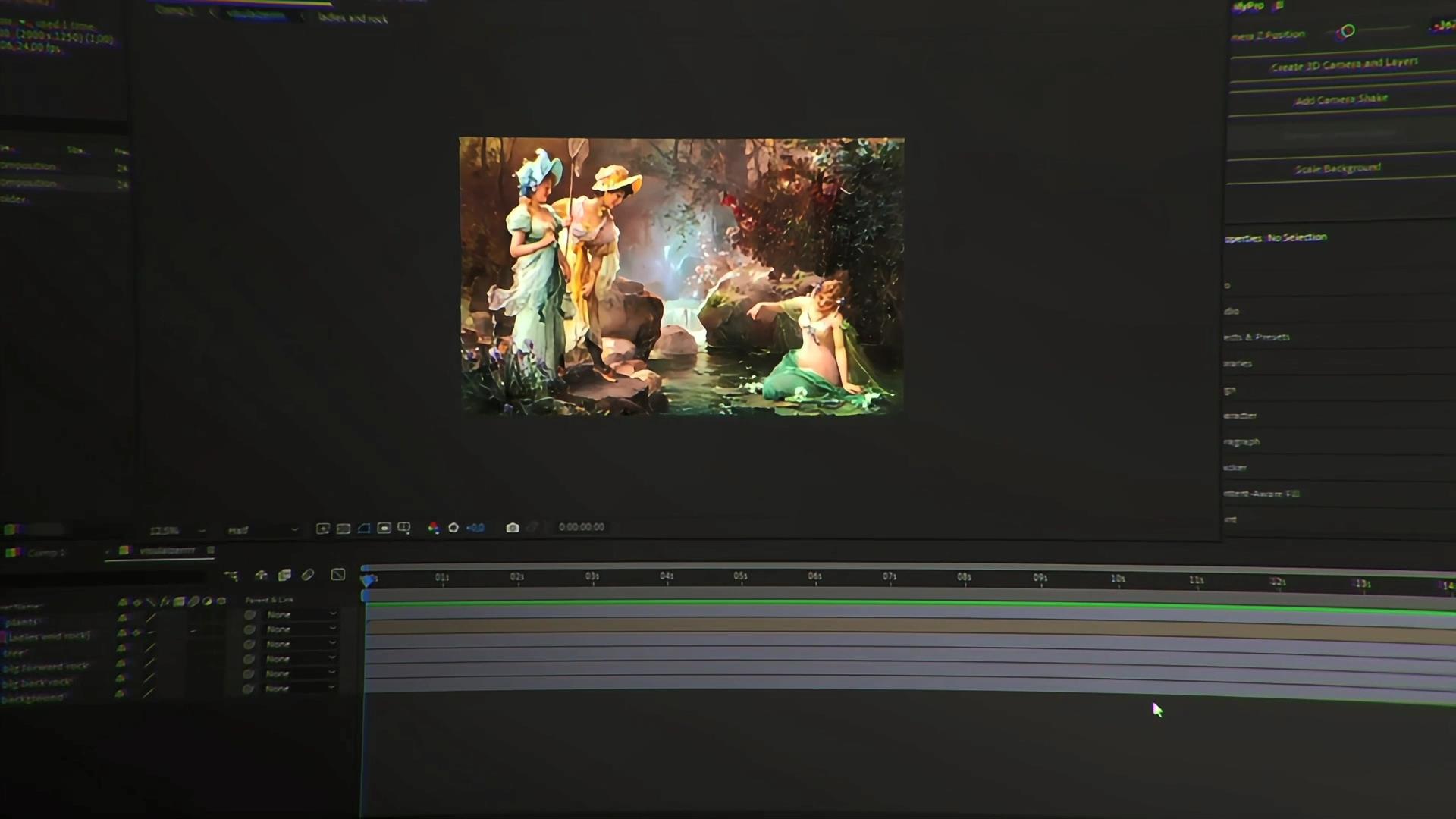Enable motion blur icon in timeline

pyautogui.click(x=308, y=576)
